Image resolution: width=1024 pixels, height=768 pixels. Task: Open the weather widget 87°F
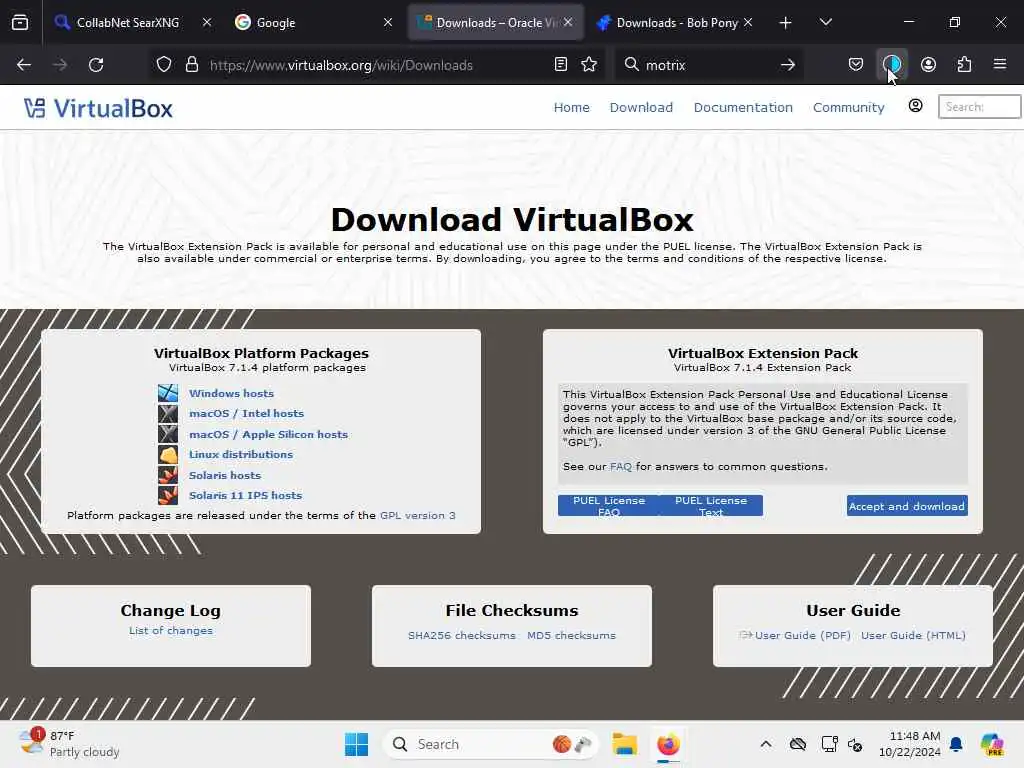point(69,744)
